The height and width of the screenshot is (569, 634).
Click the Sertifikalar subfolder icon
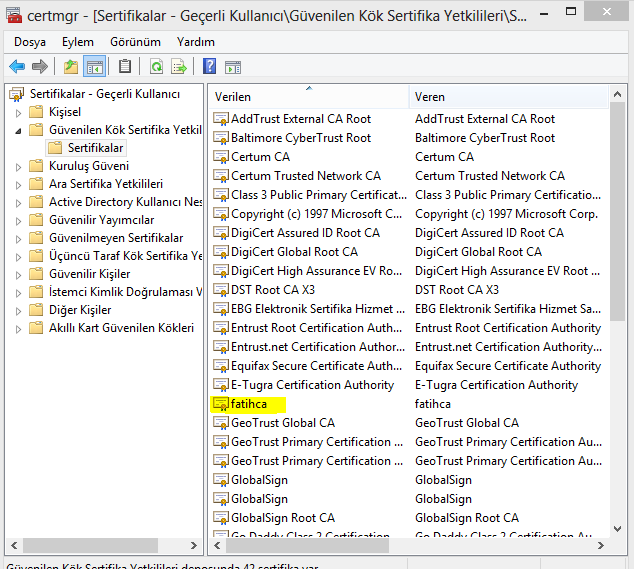[x=55, y=148]
